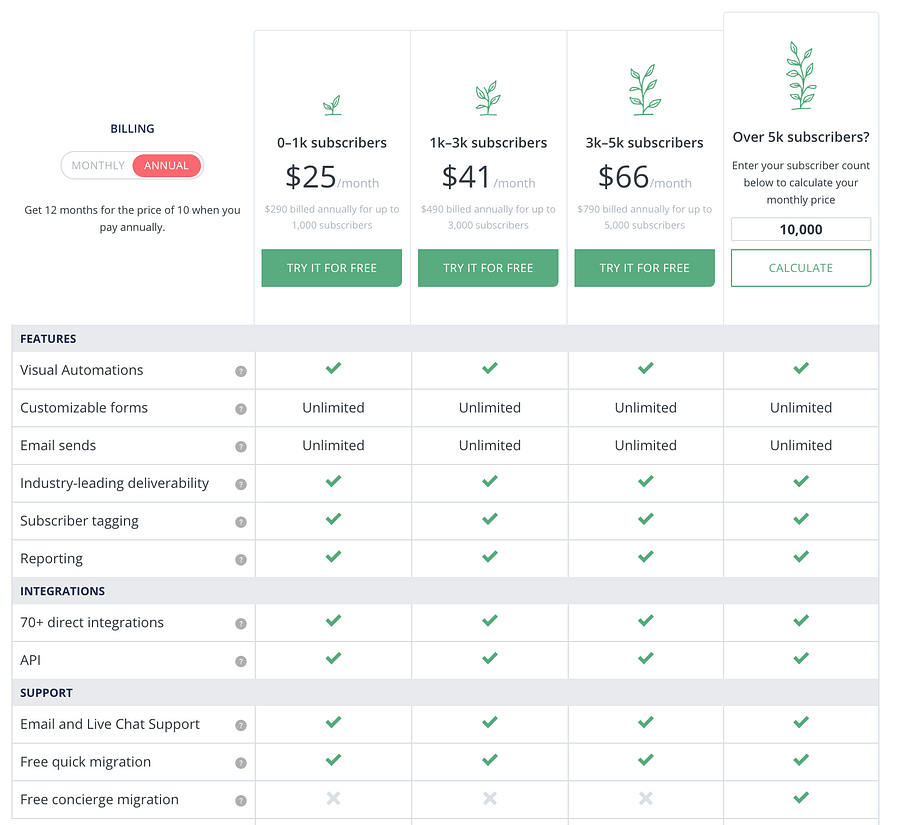The height and width of the screenshot is (825, 900).
Task: Open the Email sends help tooltip icon
Action: pyautogui.click(x=240, y=447)
